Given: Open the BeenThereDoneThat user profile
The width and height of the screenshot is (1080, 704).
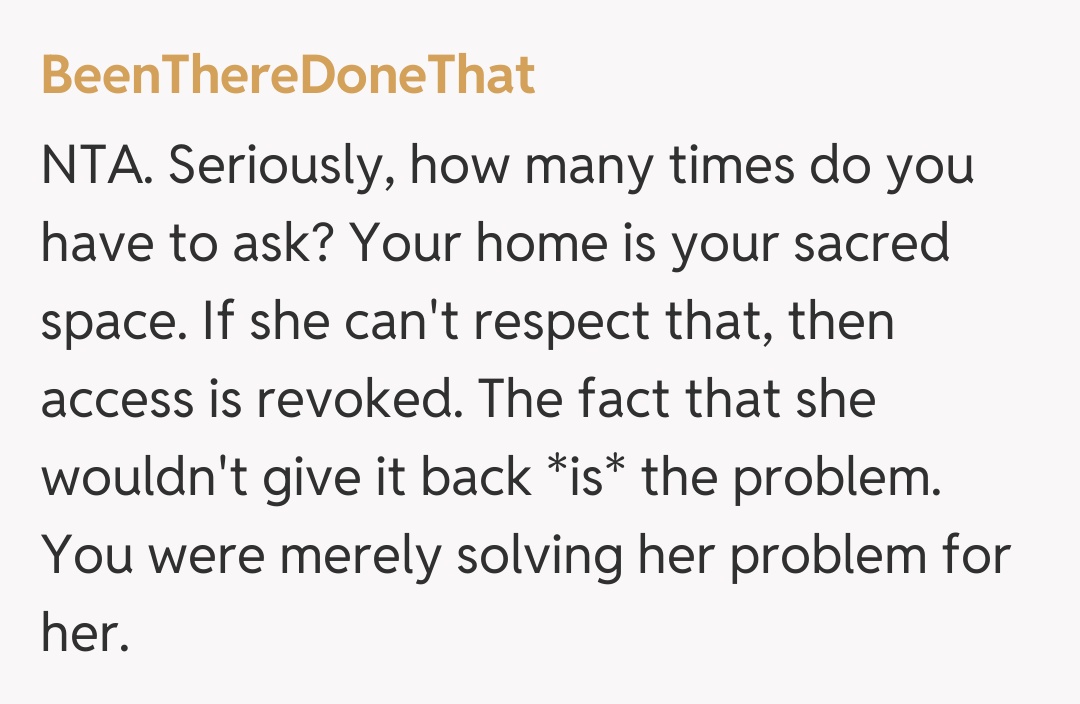Looking at the screenshot, I should (288, 76).
